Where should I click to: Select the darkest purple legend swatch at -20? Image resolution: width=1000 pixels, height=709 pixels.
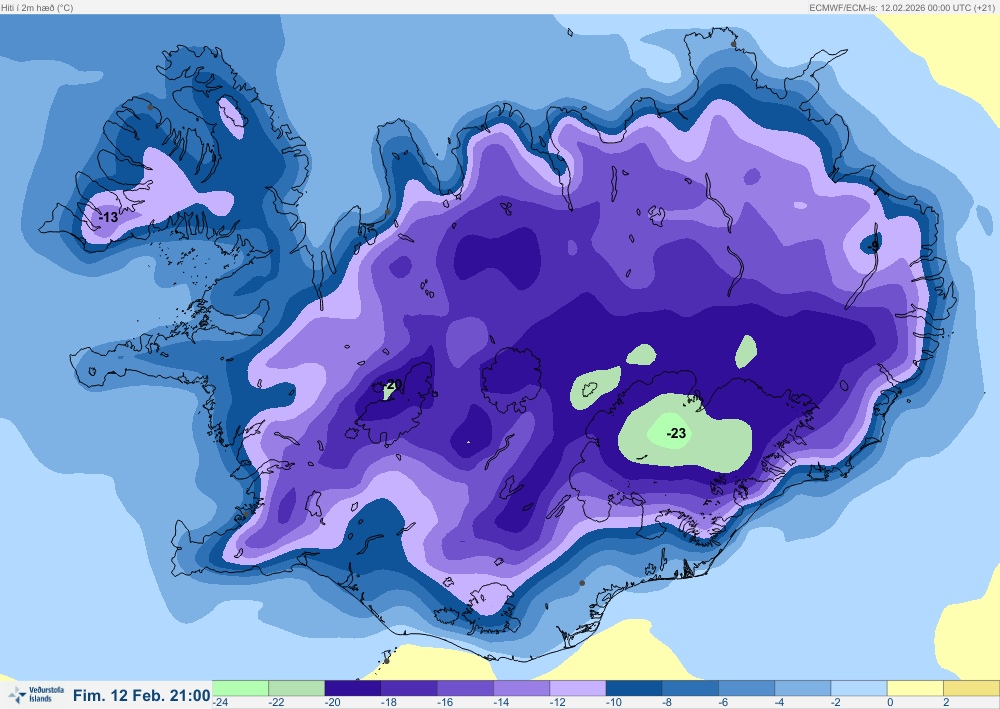tap(353, 688)
